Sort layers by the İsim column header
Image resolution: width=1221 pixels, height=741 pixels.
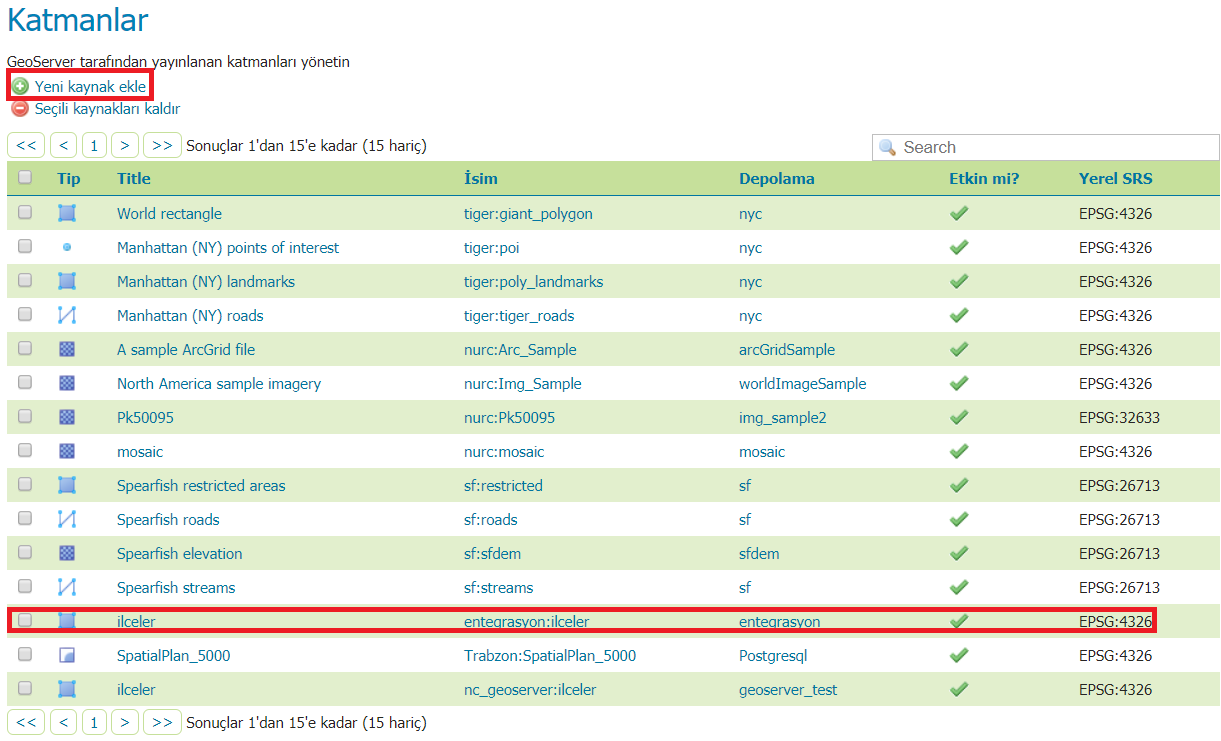(x=481, y=179)
